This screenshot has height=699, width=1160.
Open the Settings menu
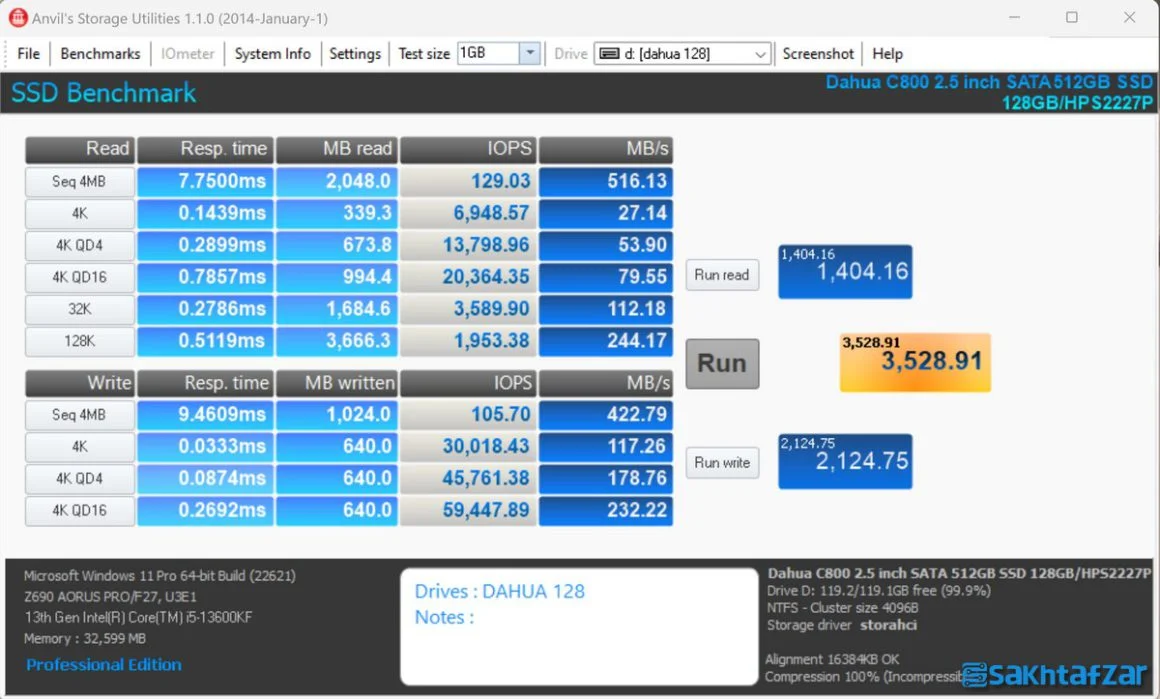[354, 54]
